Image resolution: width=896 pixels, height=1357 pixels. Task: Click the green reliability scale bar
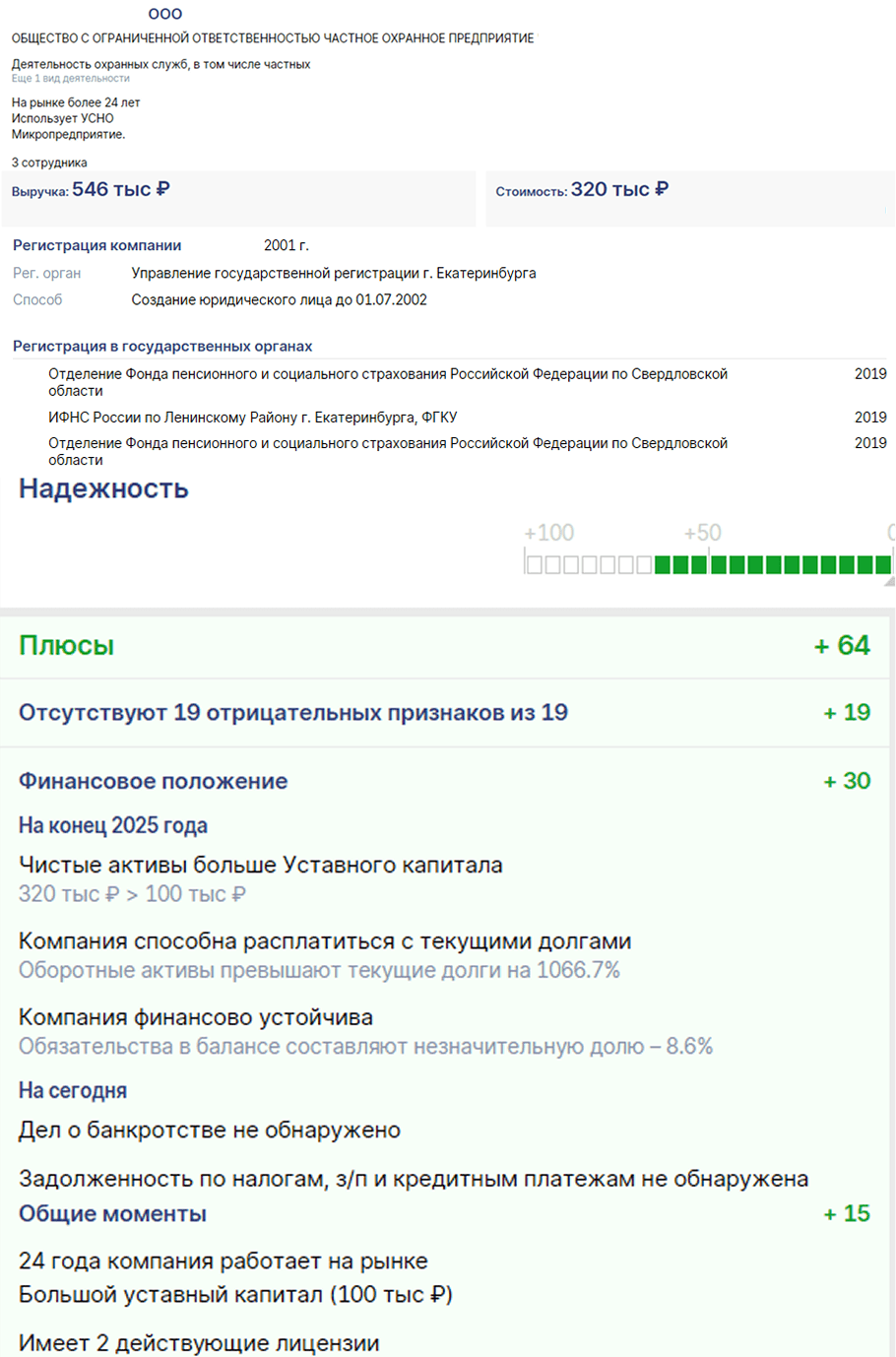click(x=708, y=564)
